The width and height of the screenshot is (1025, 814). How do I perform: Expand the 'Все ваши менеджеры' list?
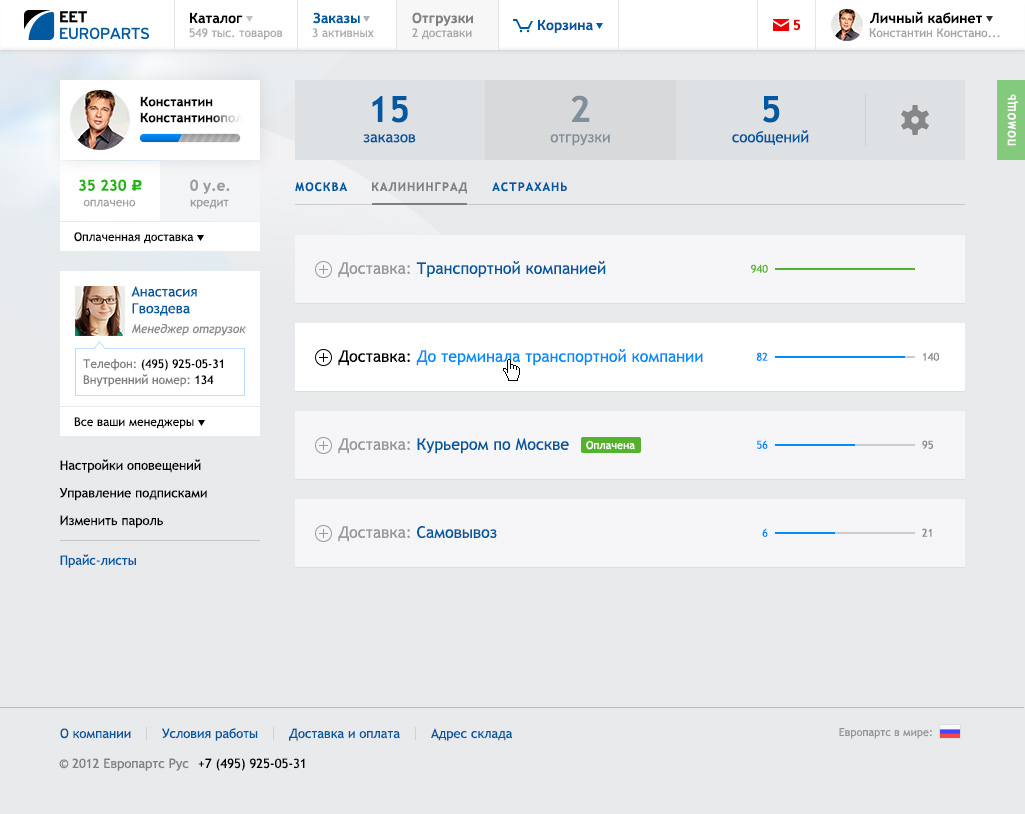(140, 422)
